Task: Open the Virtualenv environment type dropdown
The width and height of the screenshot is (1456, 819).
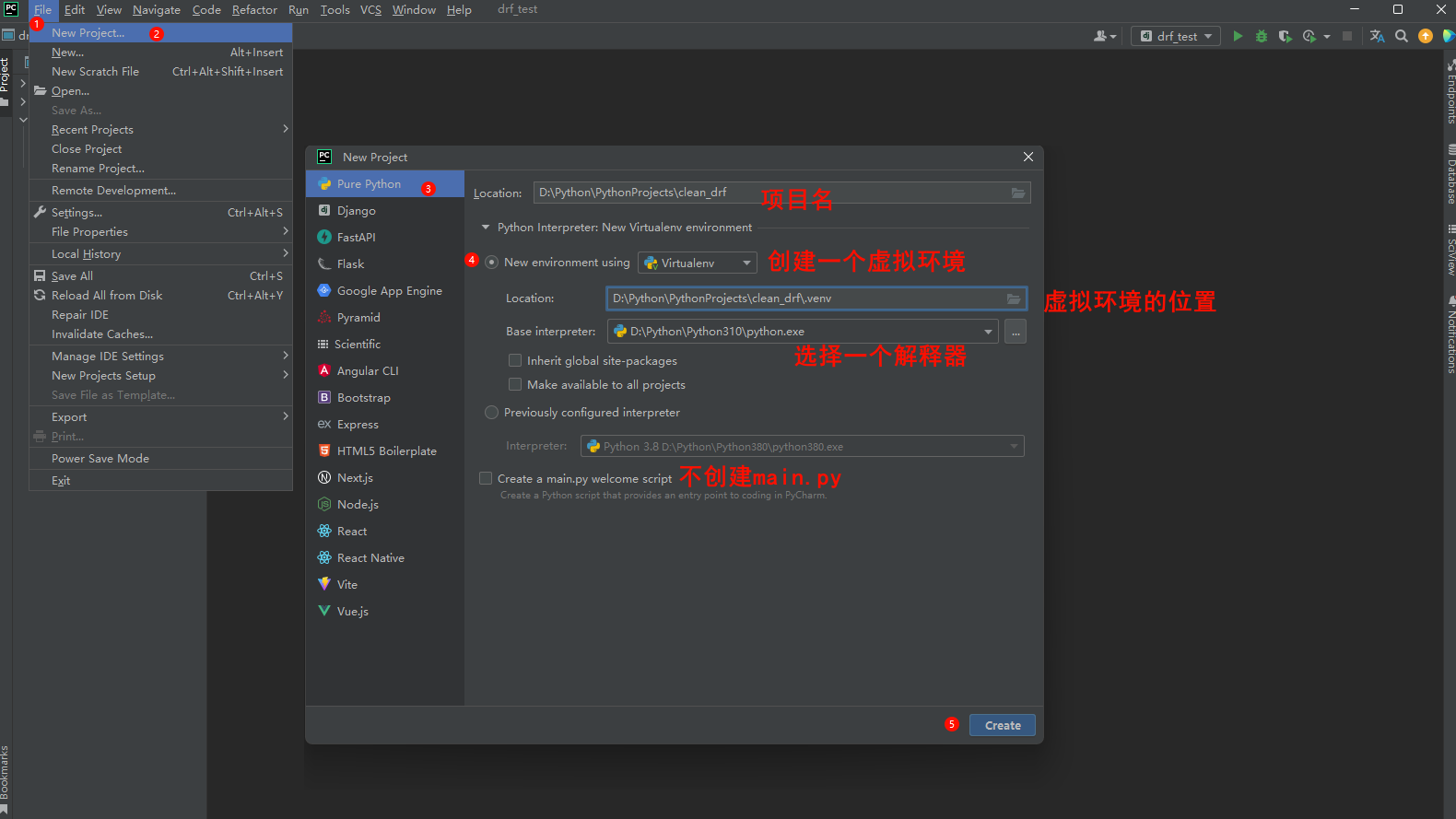Action: click(x=698, y=263)
